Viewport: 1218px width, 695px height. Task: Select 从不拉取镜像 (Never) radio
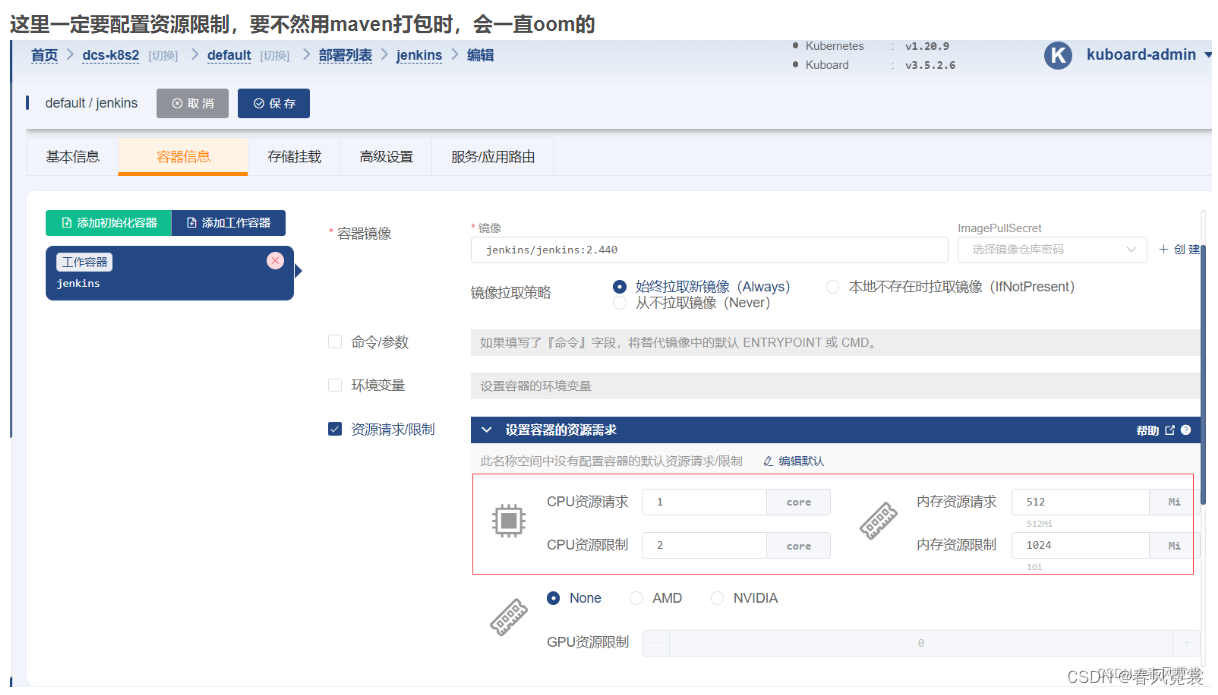pyautogui.click(x=620, y=302)
